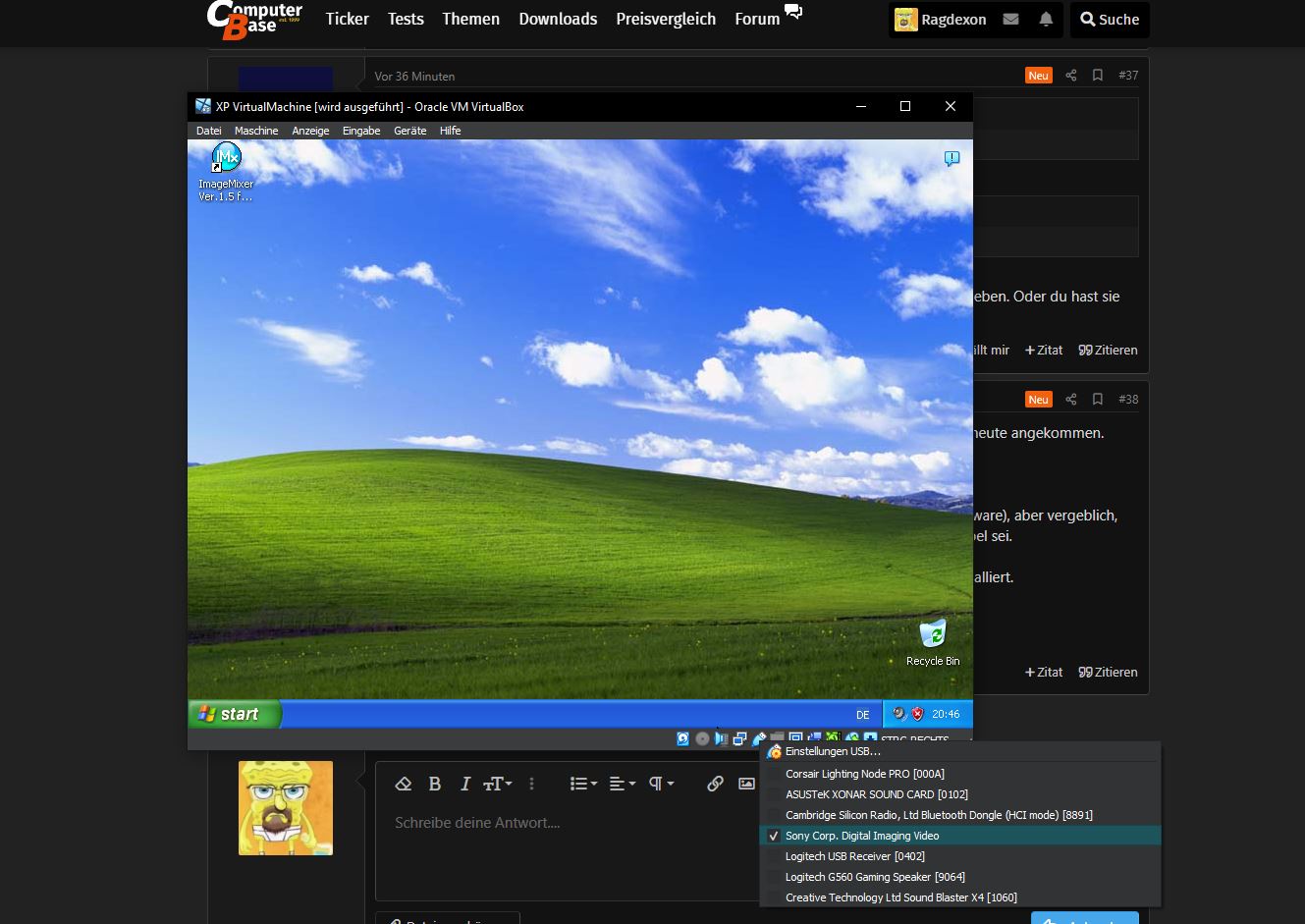Viewport: 1305px width, 924px height.
Task: Open the Ticker link in ComputerBase header
Action: click(348, 19)
